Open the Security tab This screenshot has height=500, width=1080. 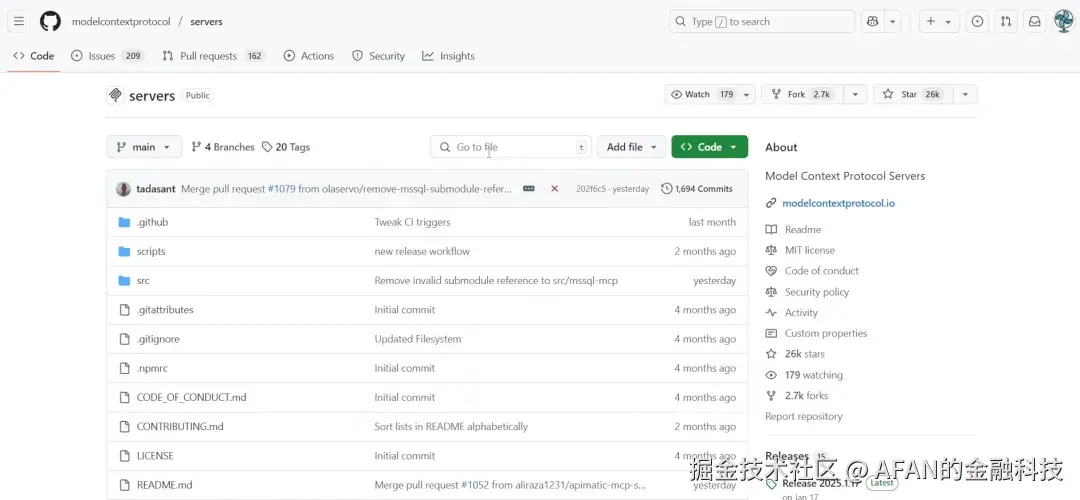(x=378, y=56)
